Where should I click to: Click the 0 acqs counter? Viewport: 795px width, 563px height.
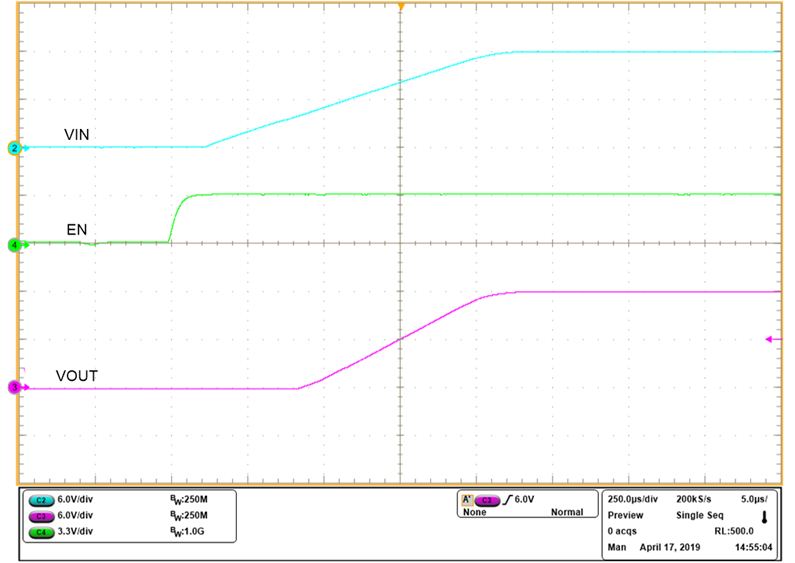(x=622, y=532)
